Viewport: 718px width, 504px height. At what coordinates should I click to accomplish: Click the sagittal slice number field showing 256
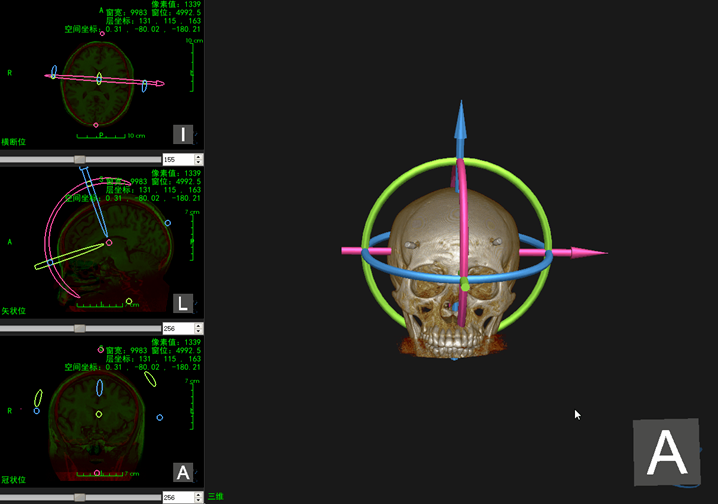point(179,328)
